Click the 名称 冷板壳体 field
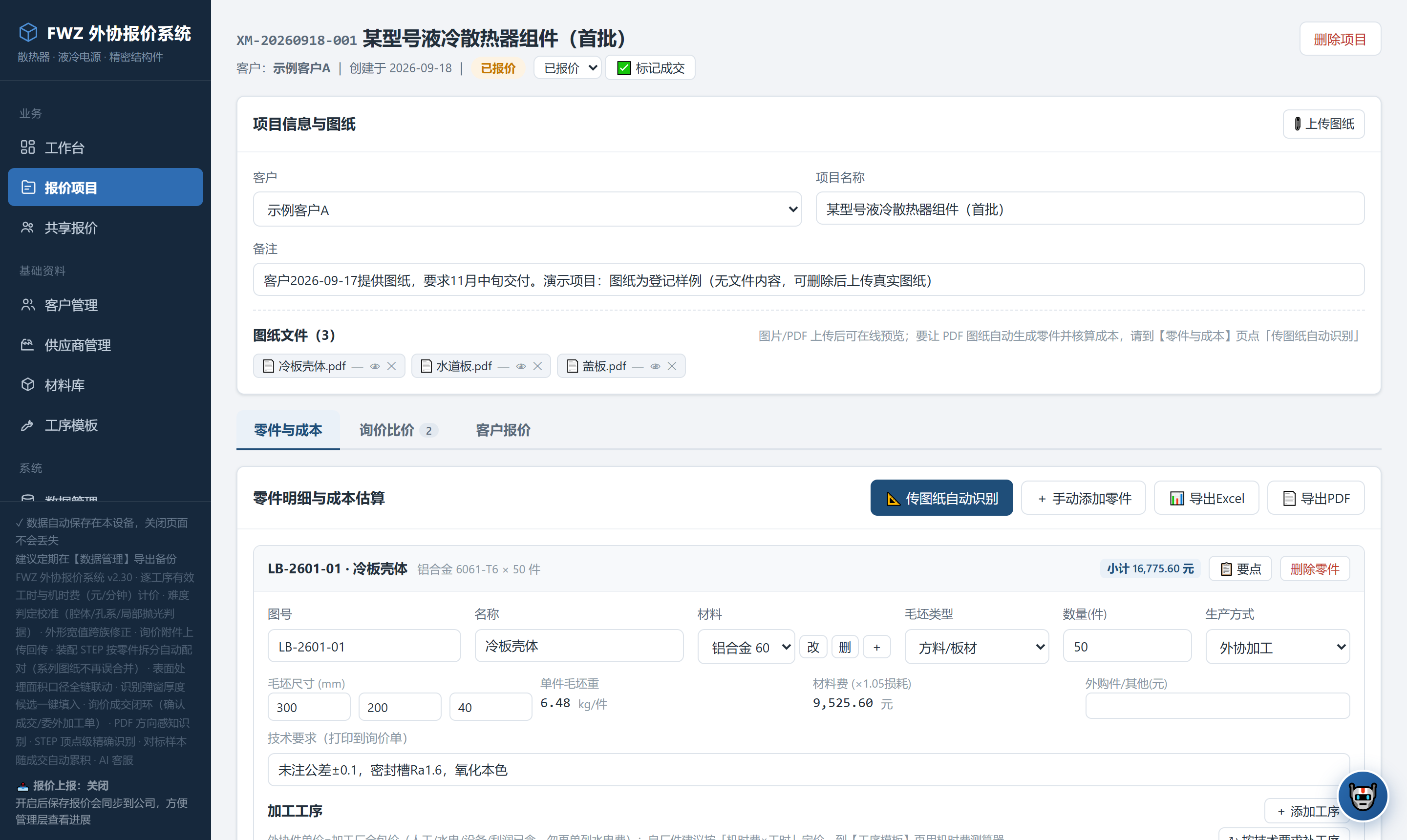 pos(578,646)
